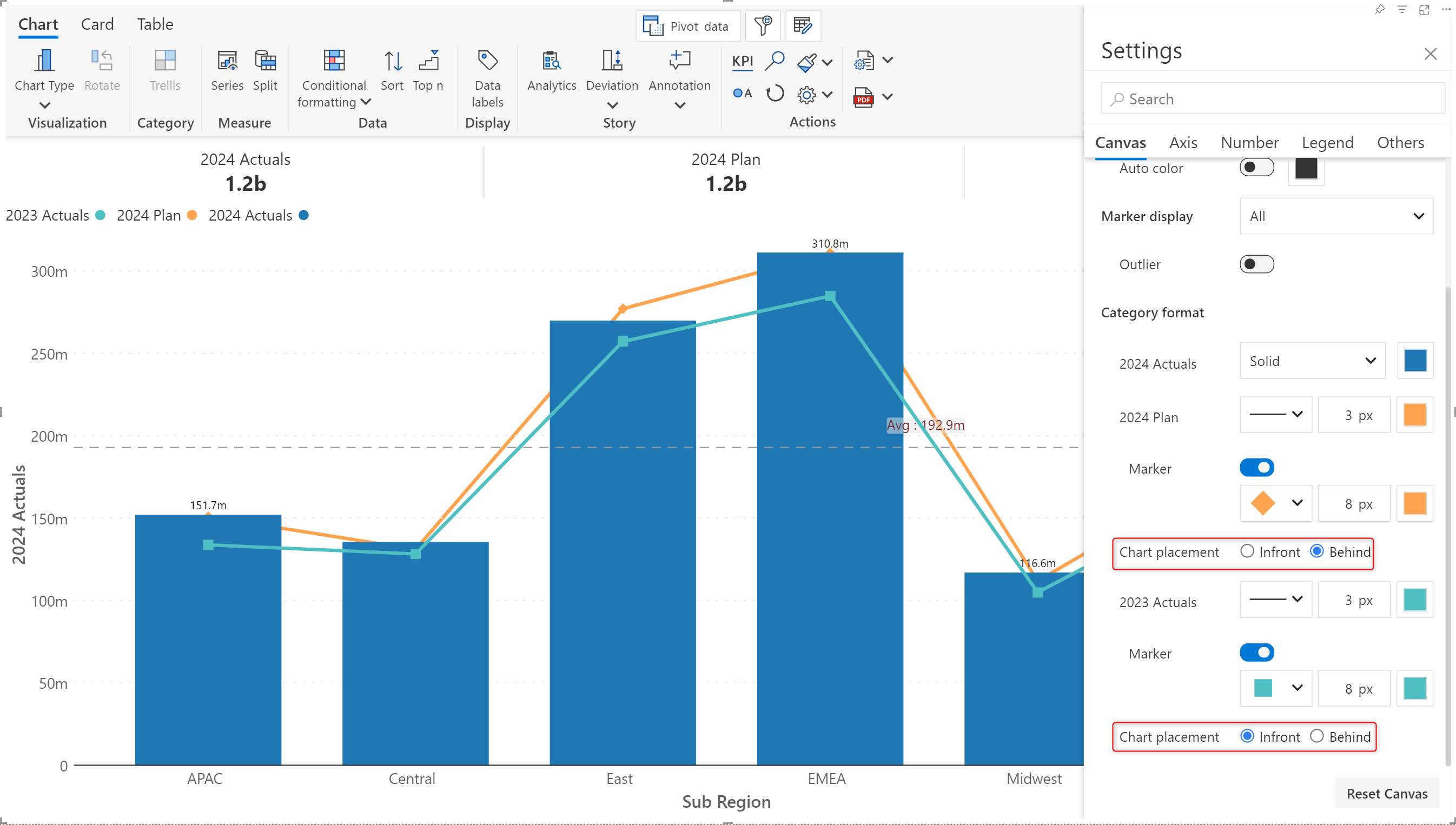This screenshot has width=1456, height=825.
Task: Click the 2024 Actuals legend entry
Action: [x=259, y=215]
